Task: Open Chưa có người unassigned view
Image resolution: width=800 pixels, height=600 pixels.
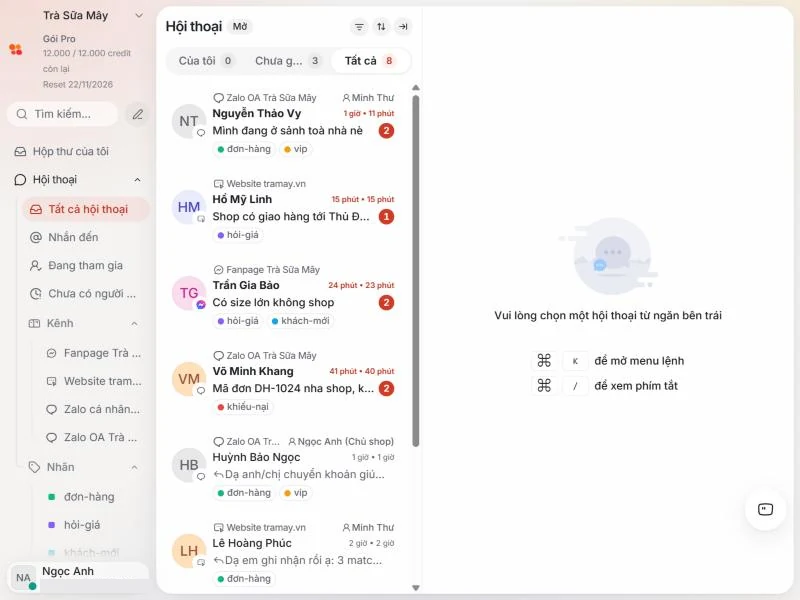Action: click(x=86, y=294)
